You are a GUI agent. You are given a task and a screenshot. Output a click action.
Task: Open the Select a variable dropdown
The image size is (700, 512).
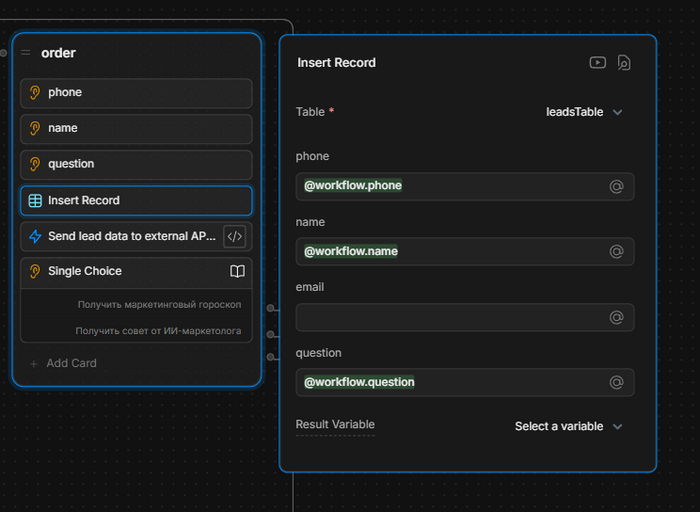point(568,426)
